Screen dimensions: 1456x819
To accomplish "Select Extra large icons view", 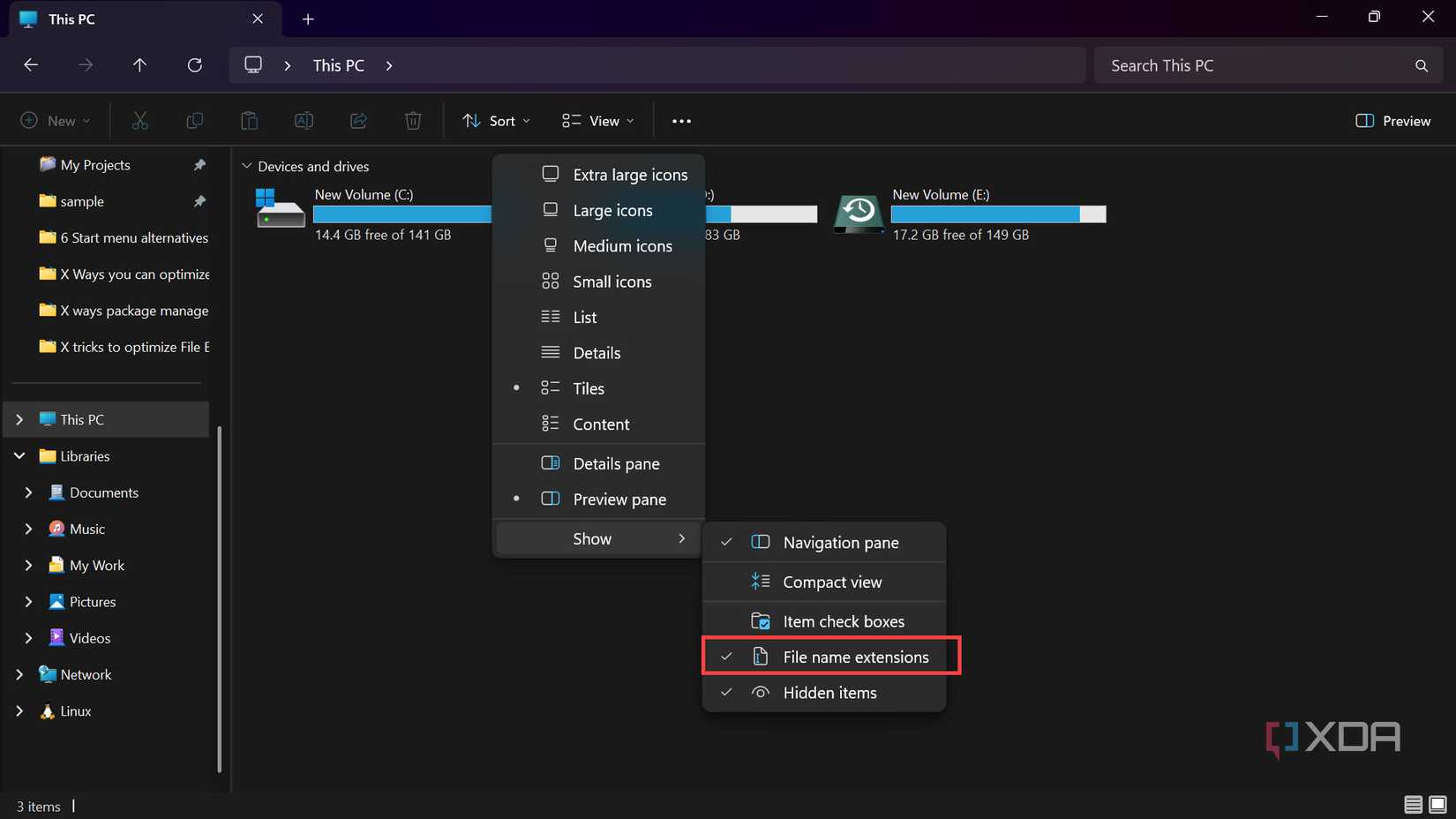I will 629,175.
